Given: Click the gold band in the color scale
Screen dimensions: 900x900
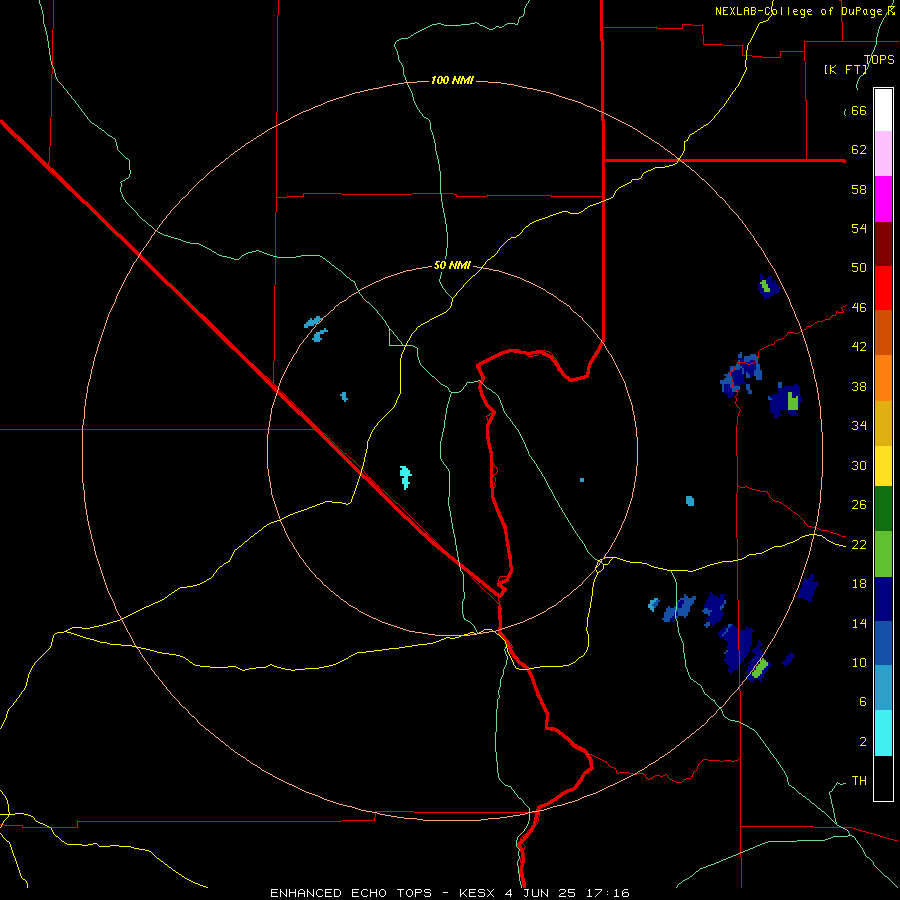Looking at the screenshot, I should tap(883, 423).
